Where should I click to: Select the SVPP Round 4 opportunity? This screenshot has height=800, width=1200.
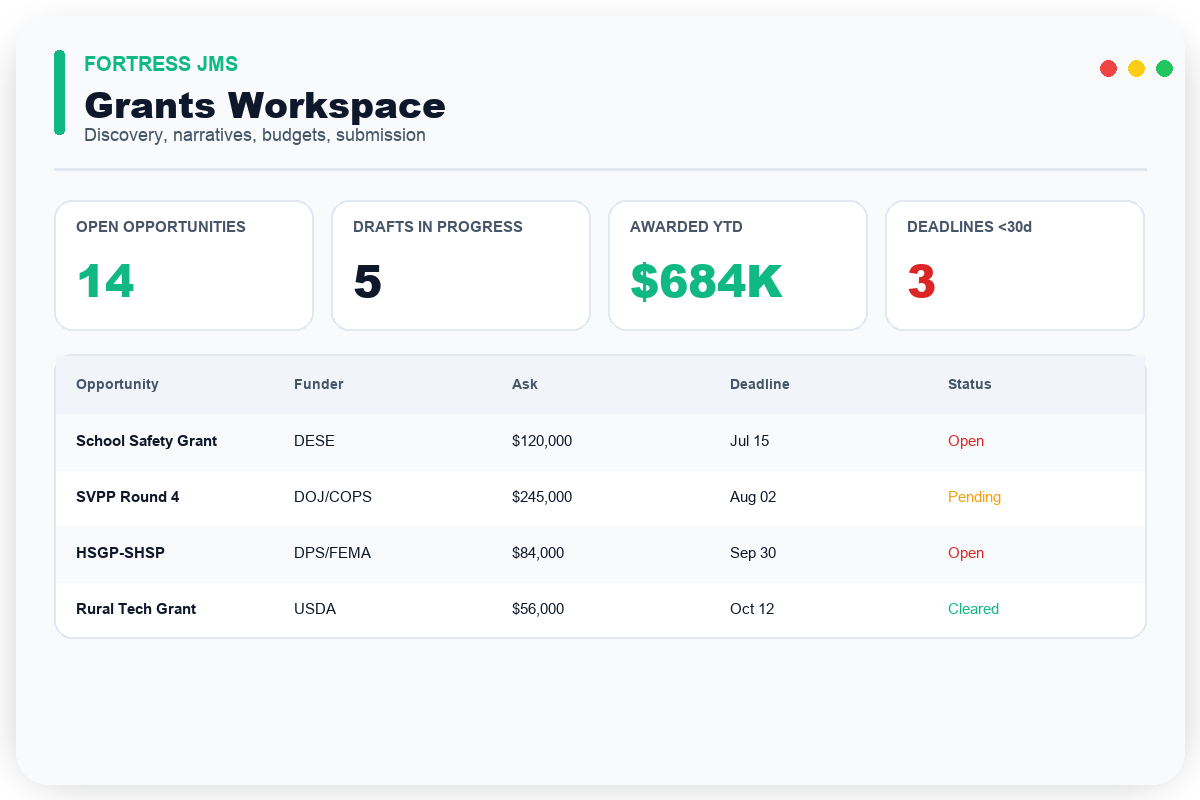click(128, 497)
